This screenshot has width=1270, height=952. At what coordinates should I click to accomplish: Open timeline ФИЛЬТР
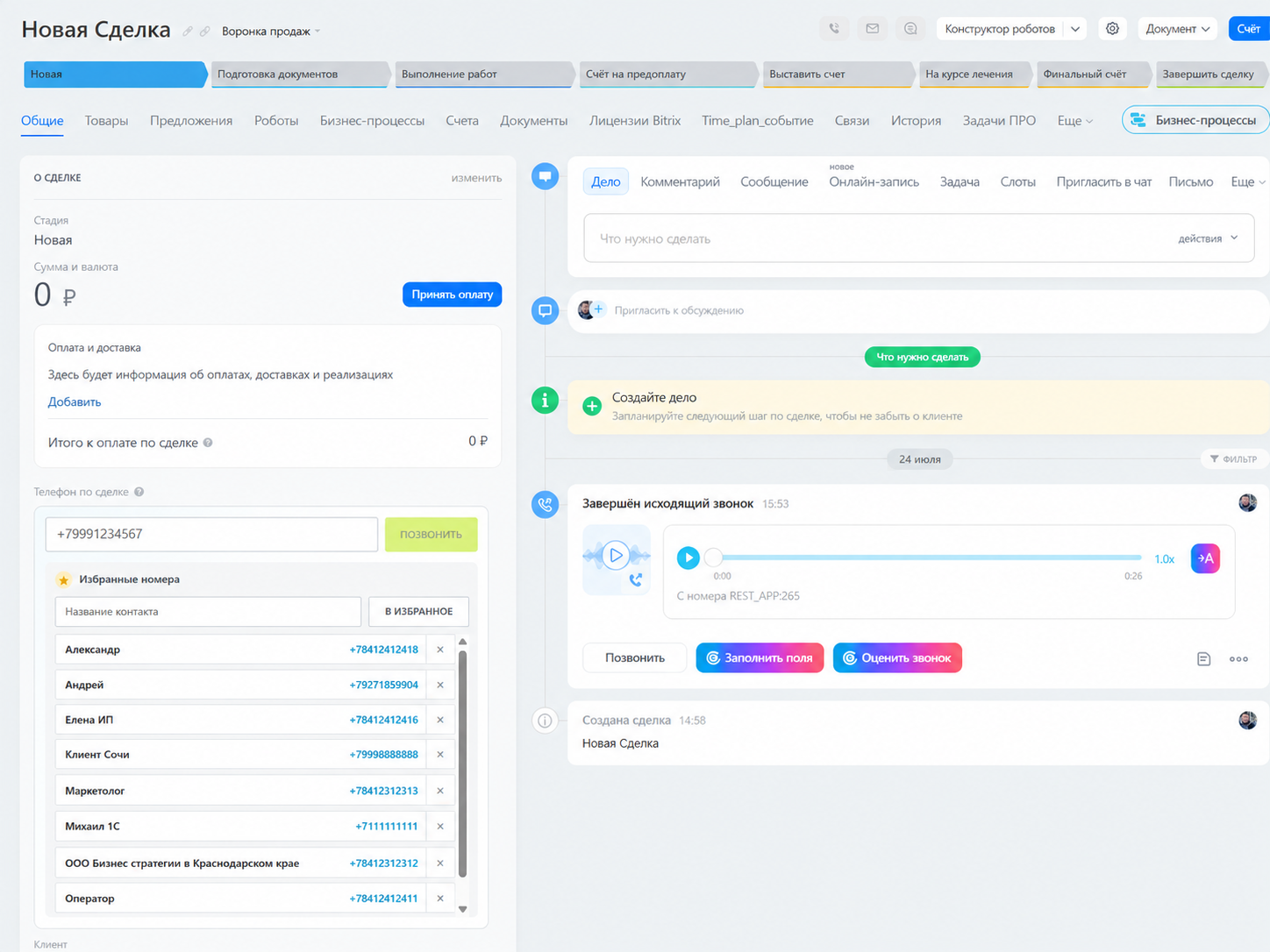(1234, 459)
